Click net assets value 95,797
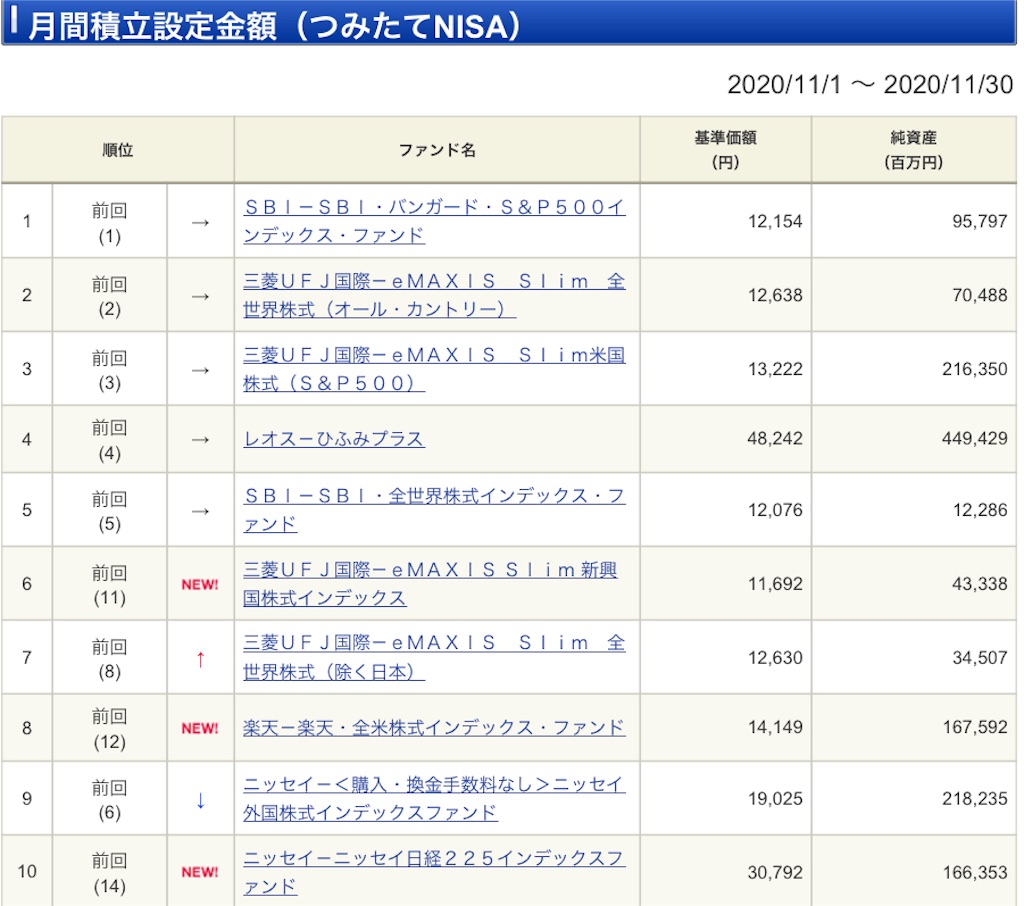The height and width of the screenshot is (906, 1024). (980, 221)
